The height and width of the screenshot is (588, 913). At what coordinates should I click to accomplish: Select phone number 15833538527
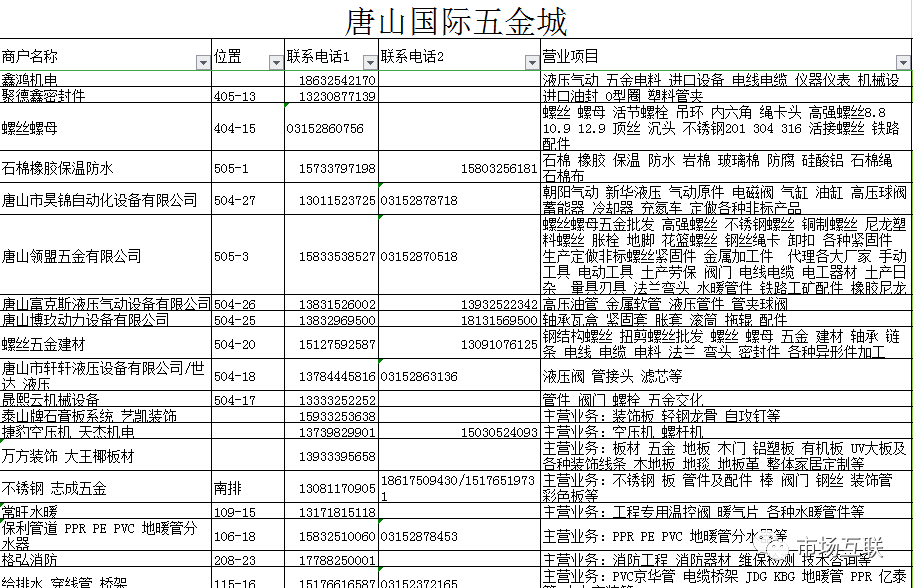tap(331, 256)
